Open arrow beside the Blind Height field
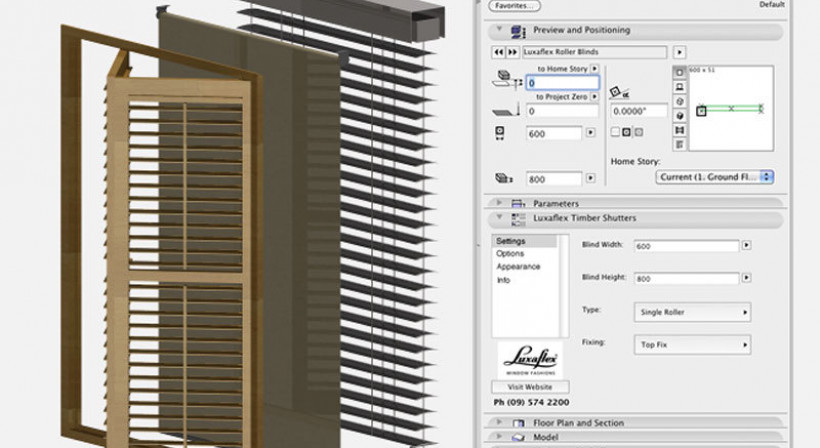 point(746,278)
